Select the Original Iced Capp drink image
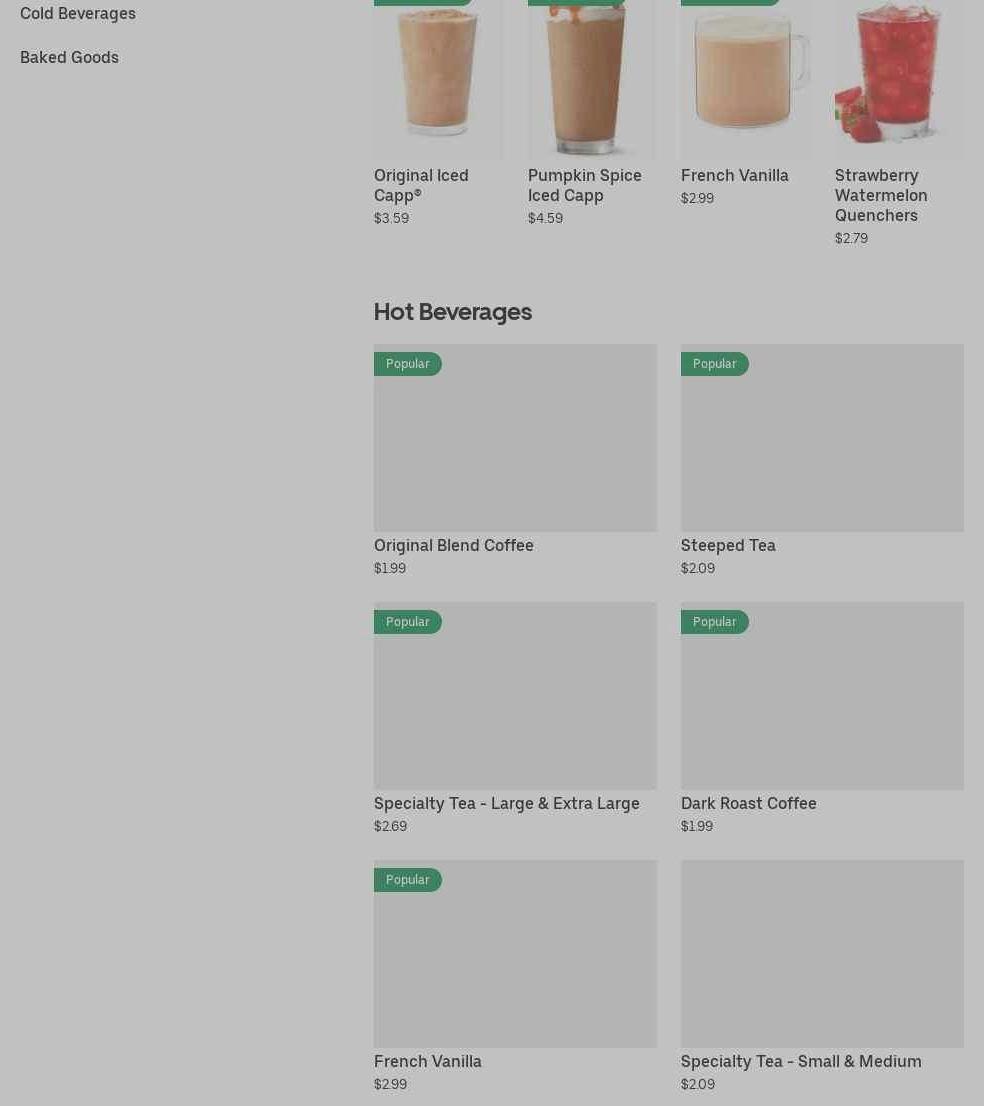The image size is (984, 1106). 437,79
